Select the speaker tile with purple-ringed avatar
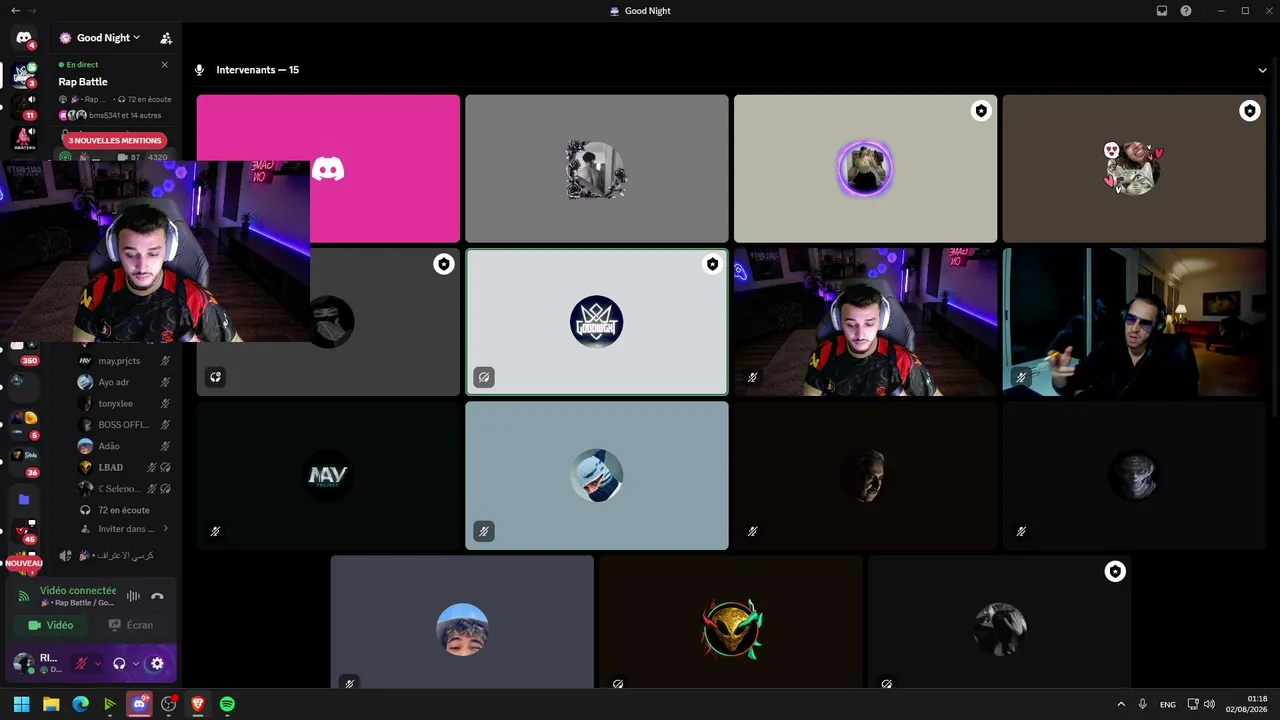Image resolution: width=1280 pixels, height=720 pixels. (865, 168)
